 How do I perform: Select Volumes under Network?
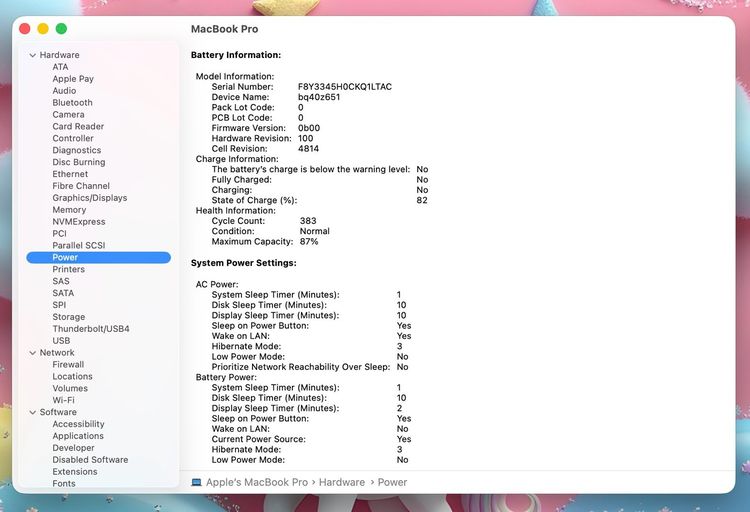coord(70,389)
